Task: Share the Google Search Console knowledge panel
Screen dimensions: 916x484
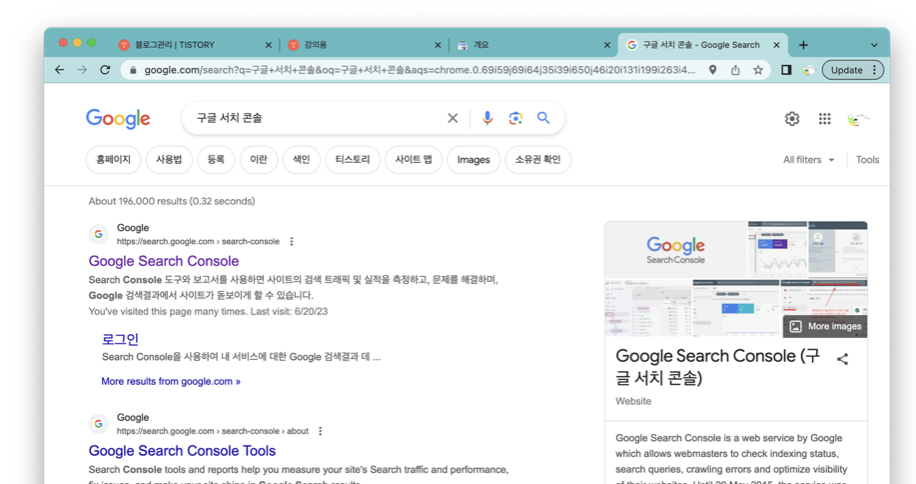Action: (x=842, y=359)
